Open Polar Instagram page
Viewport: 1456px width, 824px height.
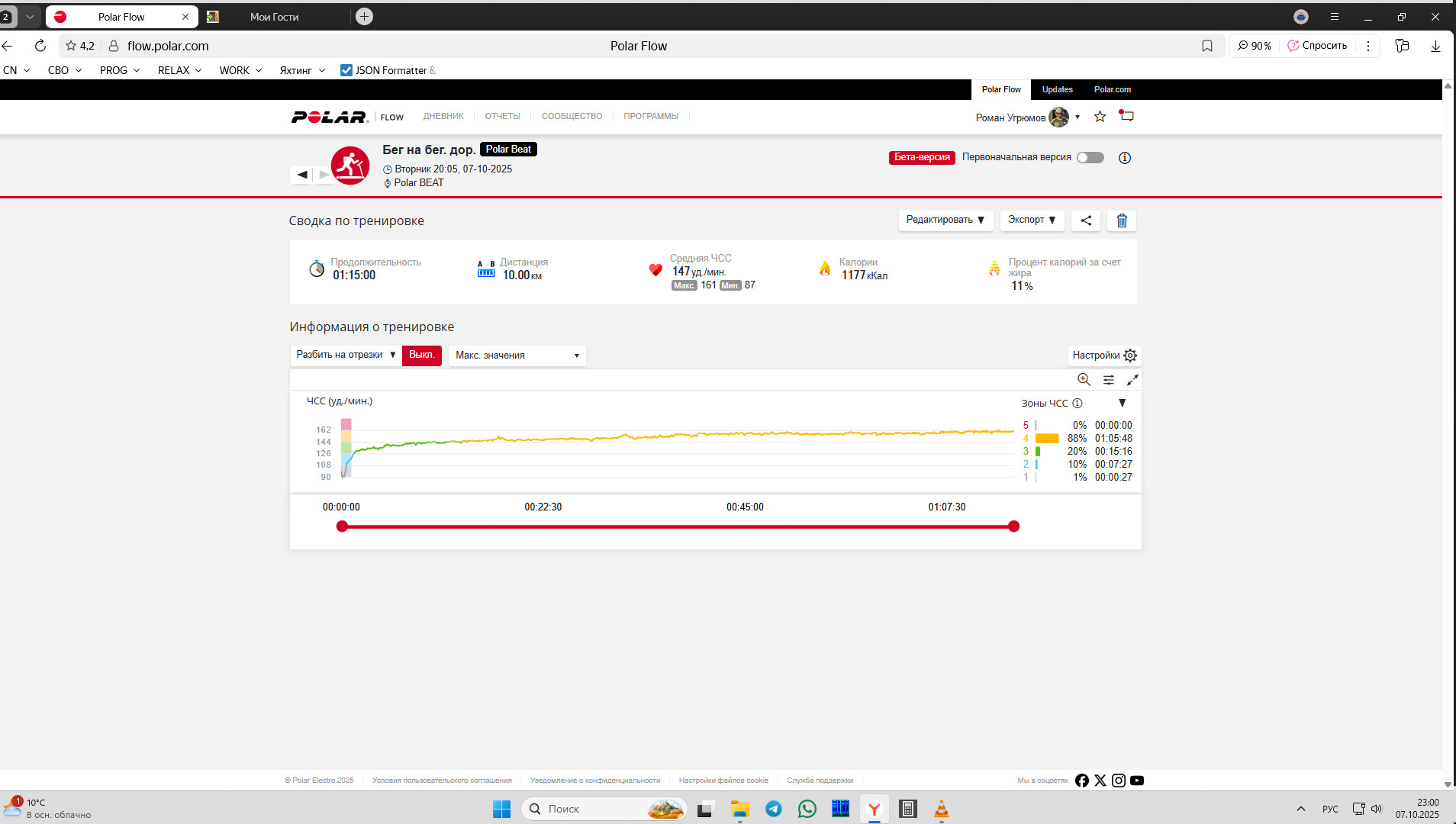(1119, 781)
